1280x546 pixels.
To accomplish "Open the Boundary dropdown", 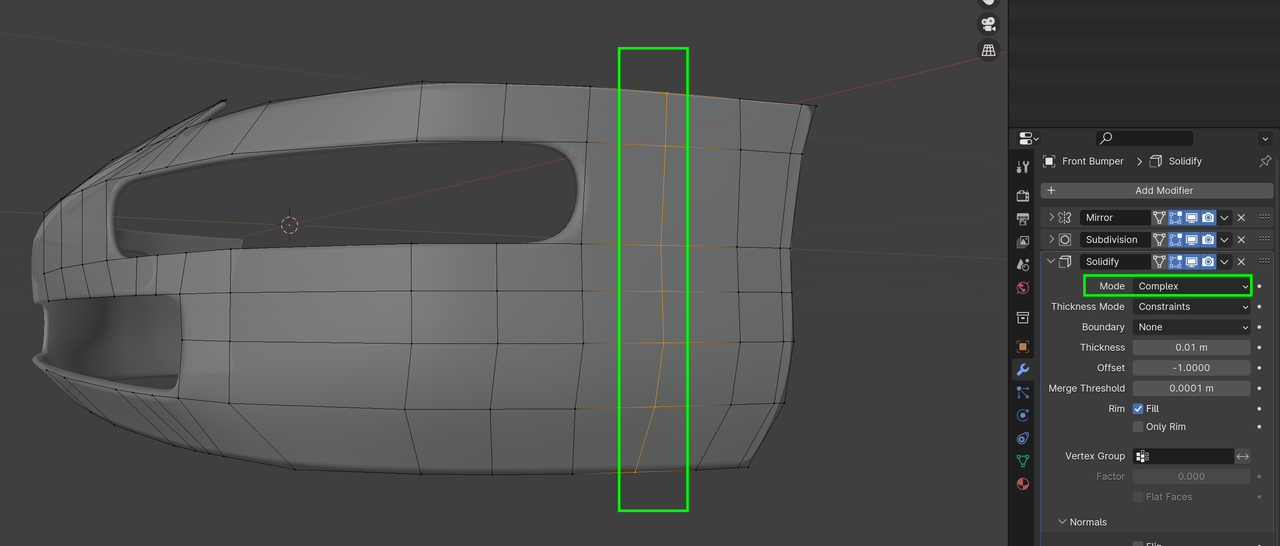I will click(1191, 327).
